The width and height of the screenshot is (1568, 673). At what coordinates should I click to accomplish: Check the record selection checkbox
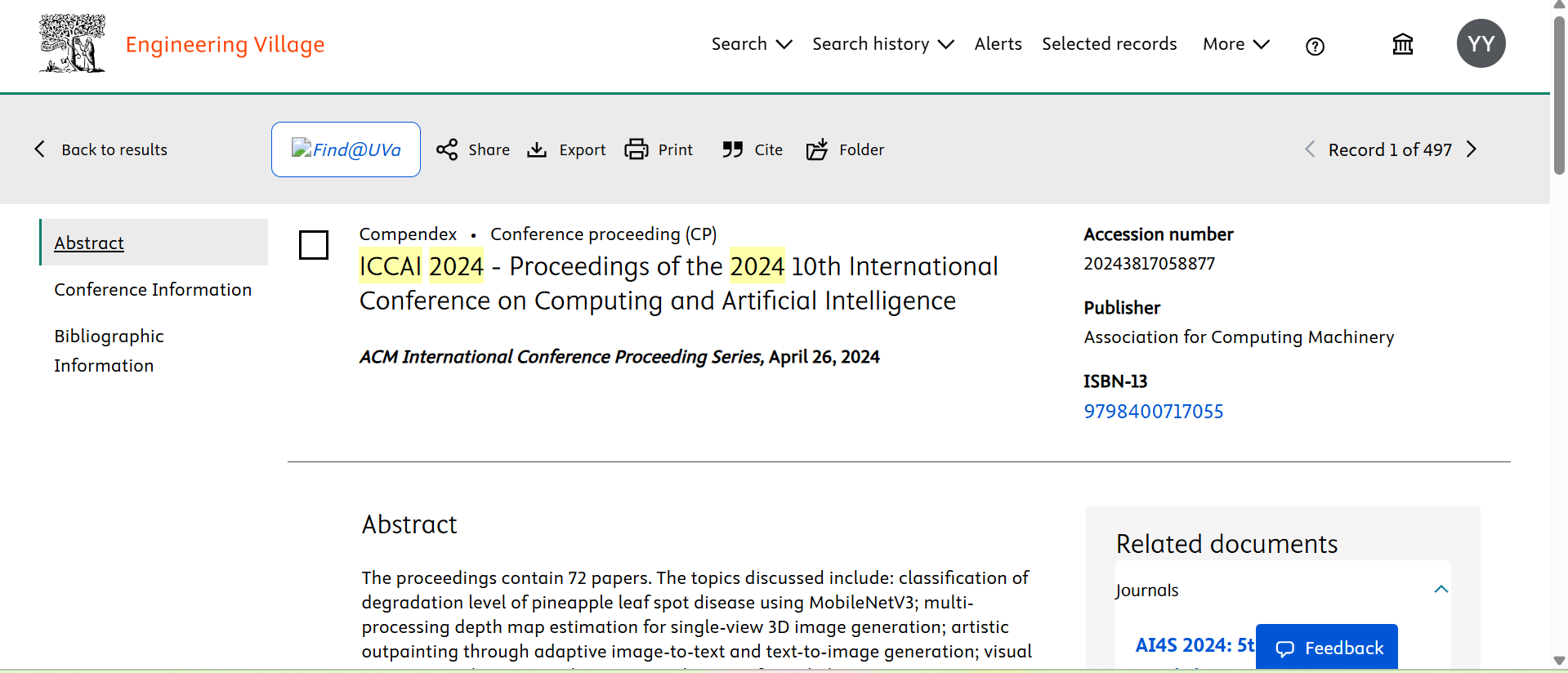pos(314,245)
